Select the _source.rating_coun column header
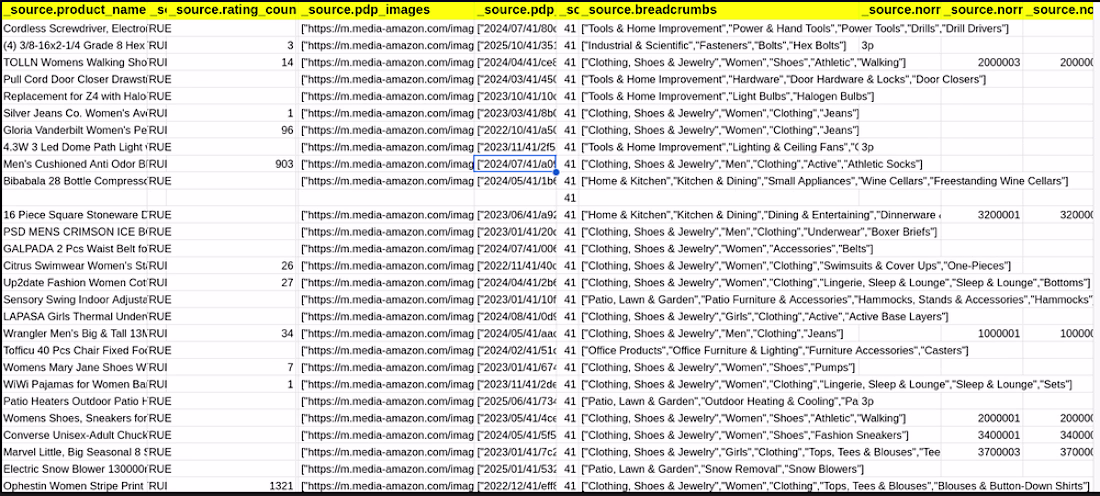Viewport: 1100px width, 496px height. pos(232,11)
